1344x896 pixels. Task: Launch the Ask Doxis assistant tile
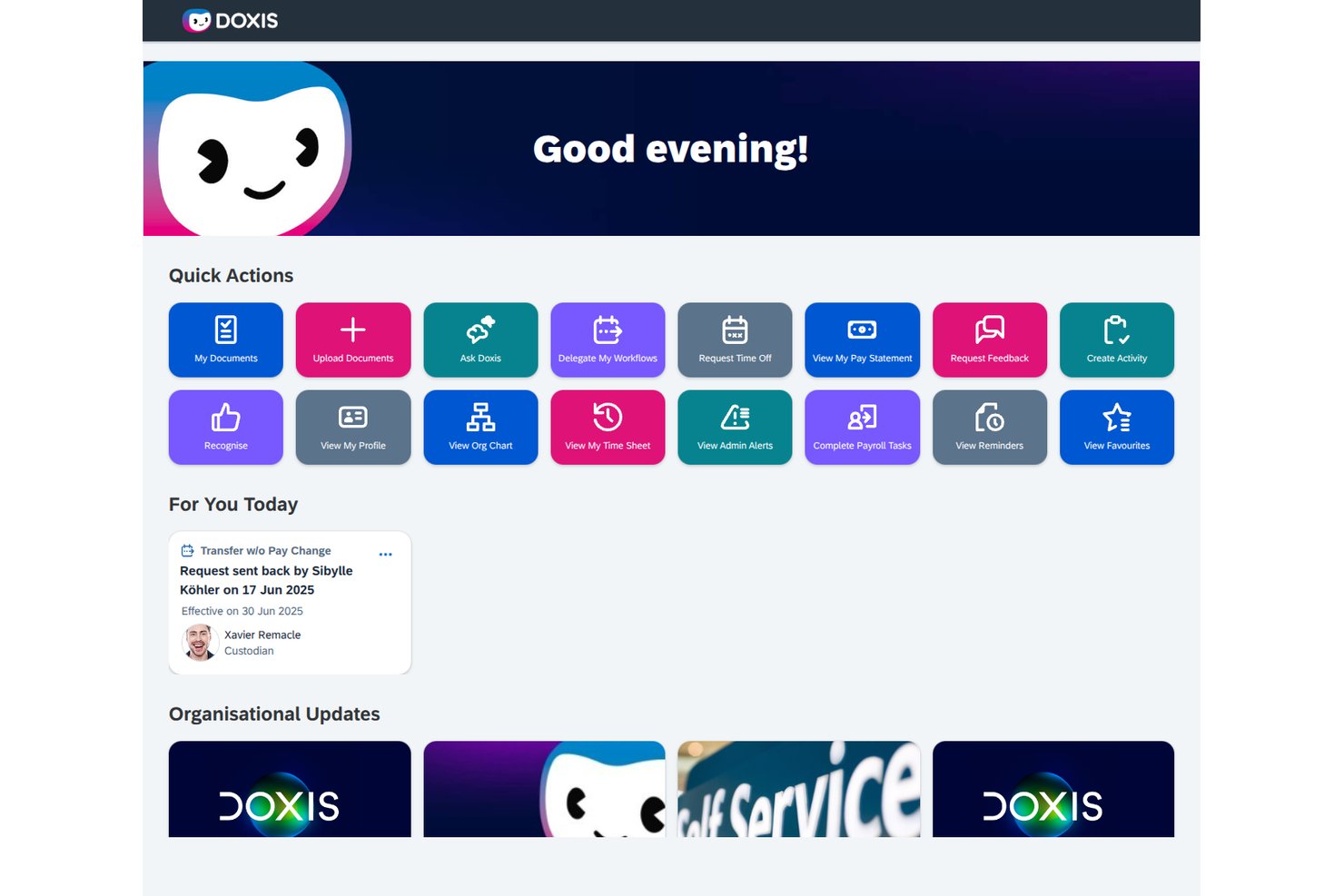click(480, 340)
